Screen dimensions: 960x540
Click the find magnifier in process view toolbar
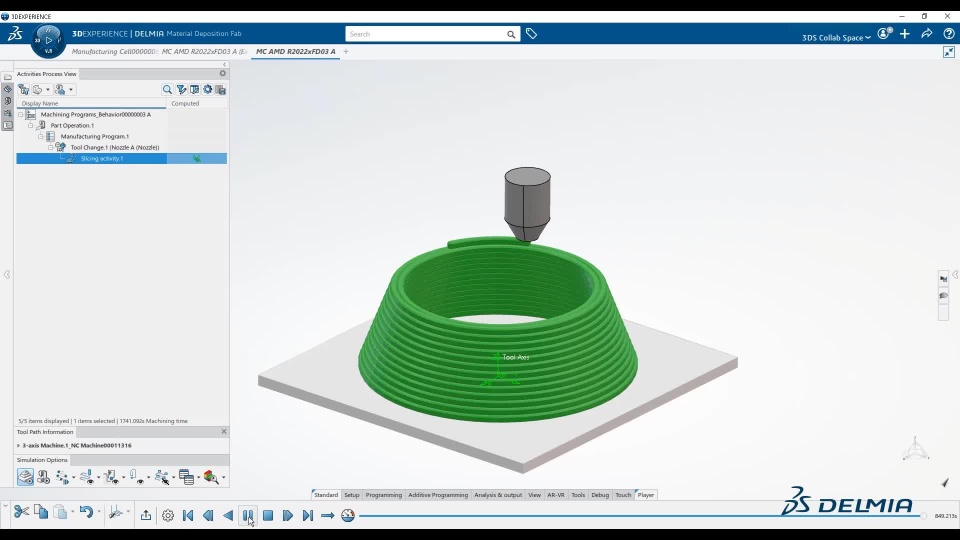[167, 89]
